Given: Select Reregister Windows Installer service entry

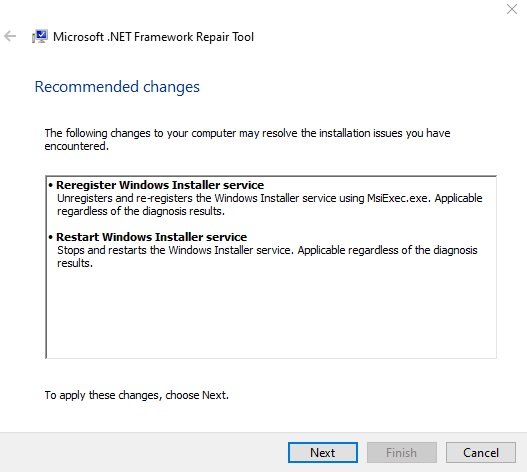Looking at the screenshot, I should [160, 185].
